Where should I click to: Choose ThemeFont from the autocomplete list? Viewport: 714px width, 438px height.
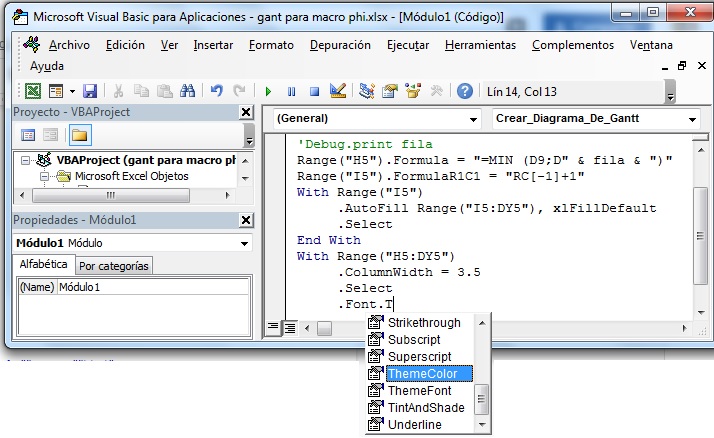point(419,391)
